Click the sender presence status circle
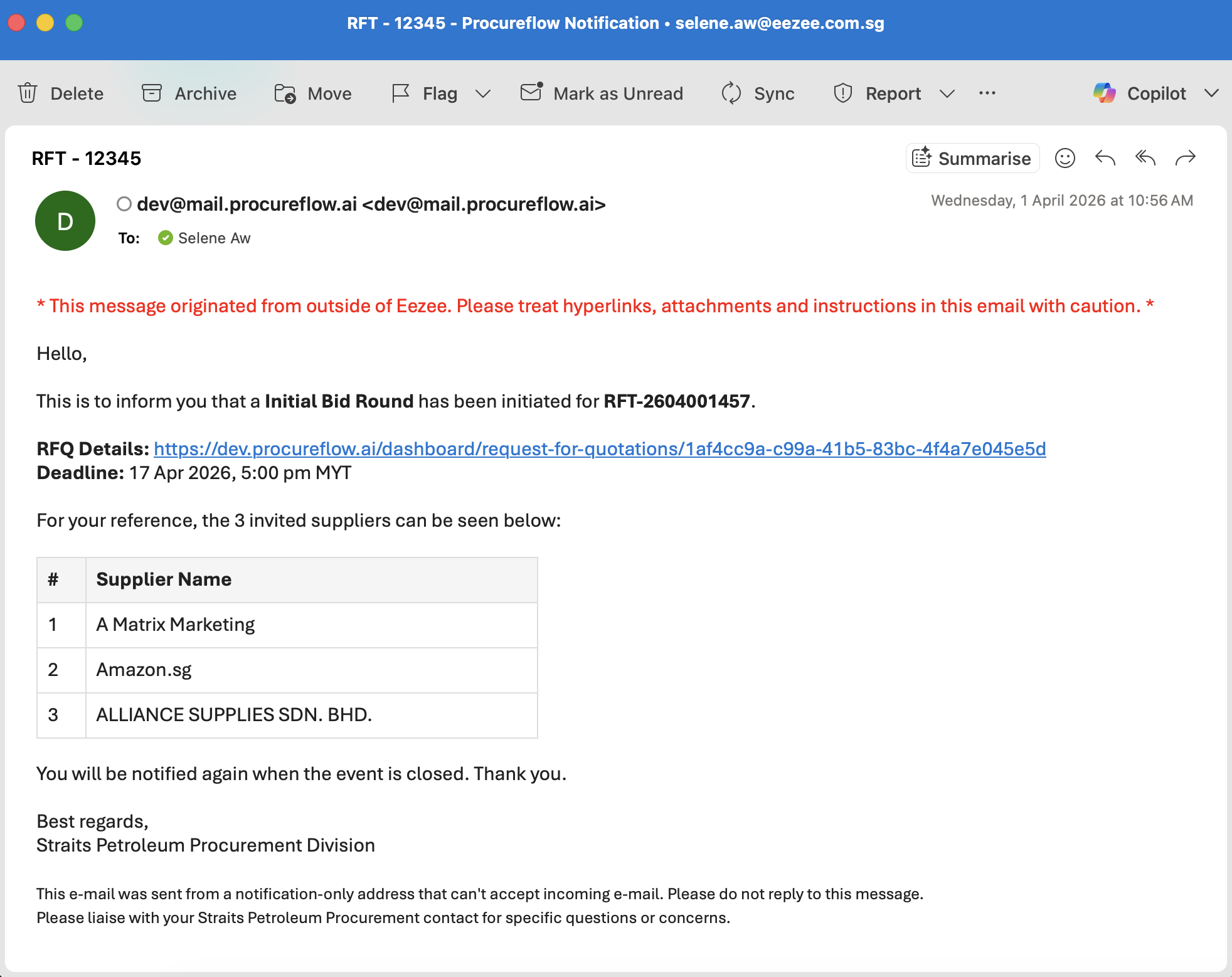The width and height of the screenshot is (1232, 977). pos(124,204)
